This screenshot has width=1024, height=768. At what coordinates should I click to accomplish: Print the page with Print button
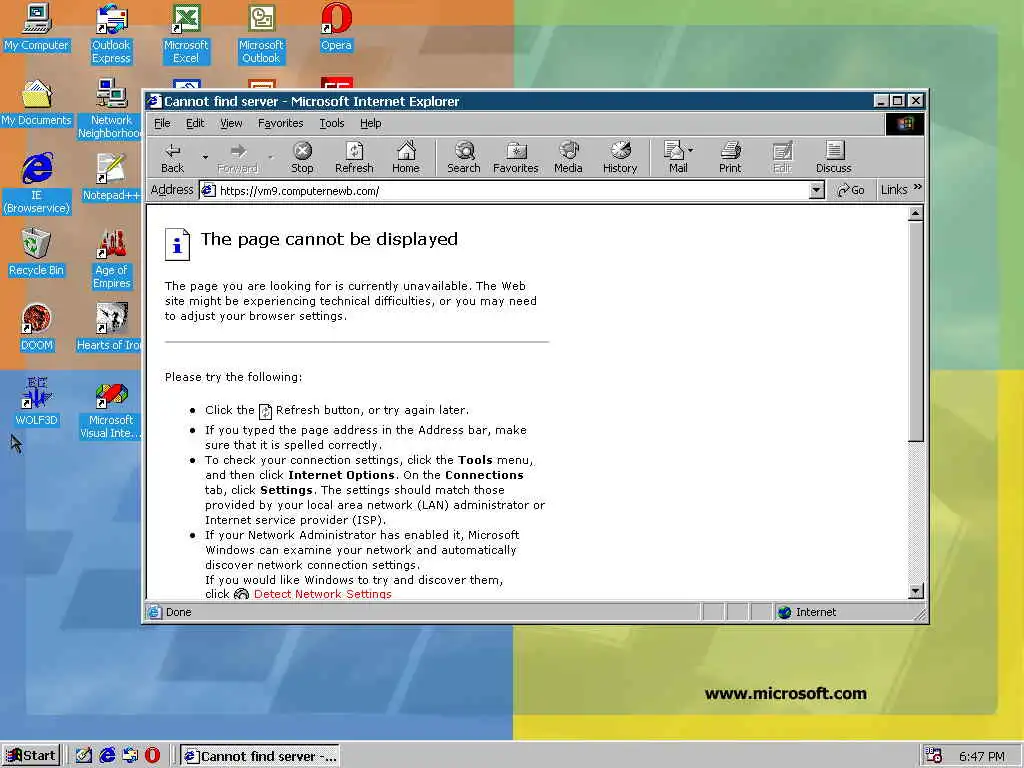[x=730, y=157]
